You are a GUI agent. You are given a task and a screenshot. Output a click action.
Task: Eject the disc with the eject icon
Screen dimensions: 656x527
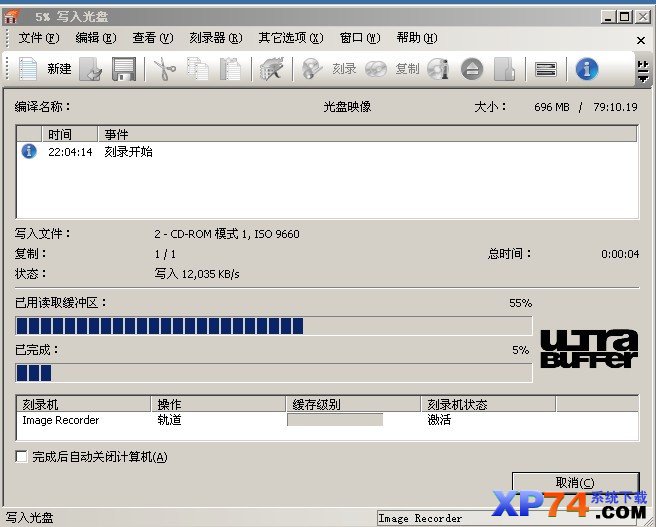(472, 69)
